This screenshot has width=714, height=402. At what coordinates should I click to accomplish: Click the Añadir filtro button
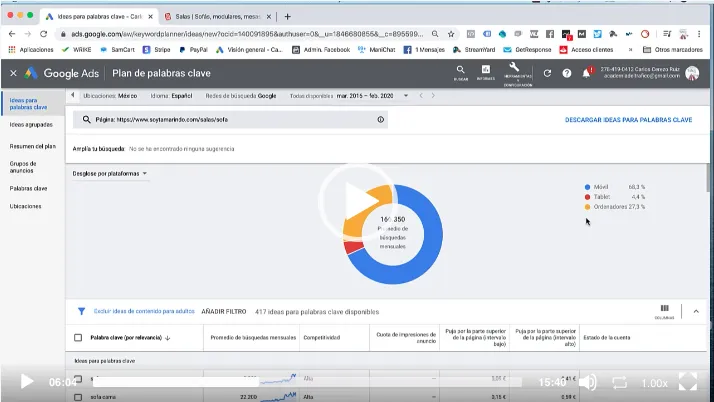coord(224,312)
